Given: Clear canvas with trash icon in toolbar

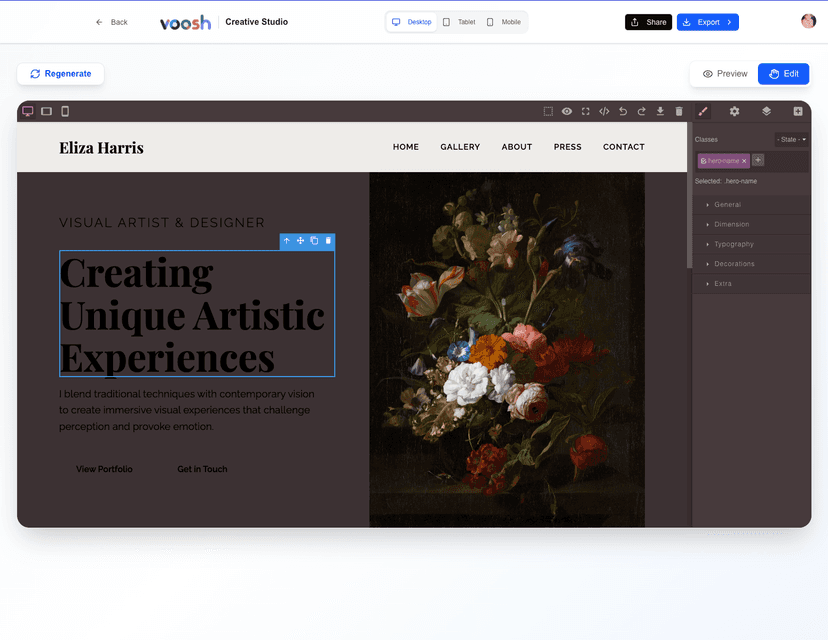Looking at the screenshot, I should pos(679,111).
